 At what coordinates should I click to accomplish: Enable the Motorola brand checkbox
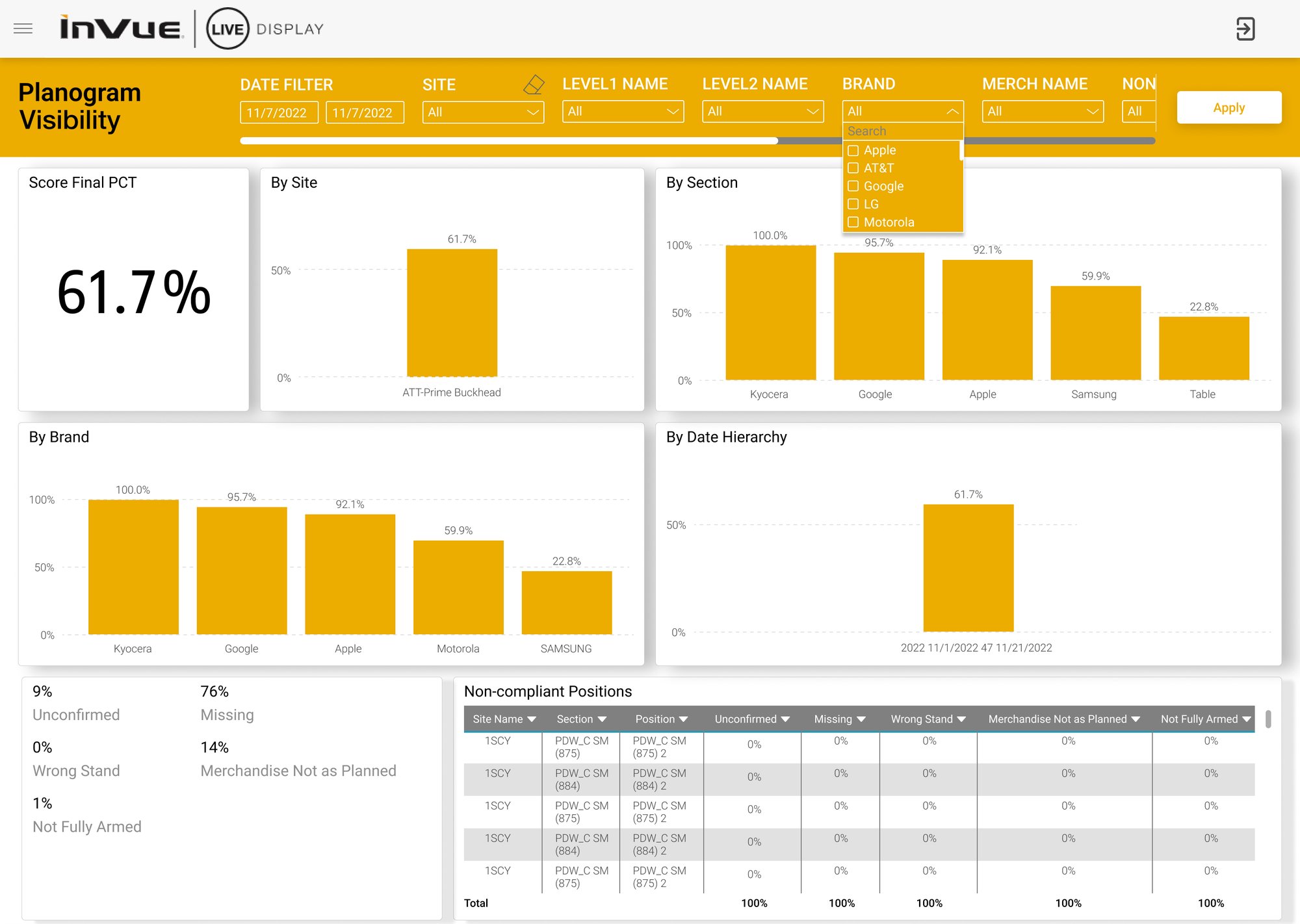853,222
